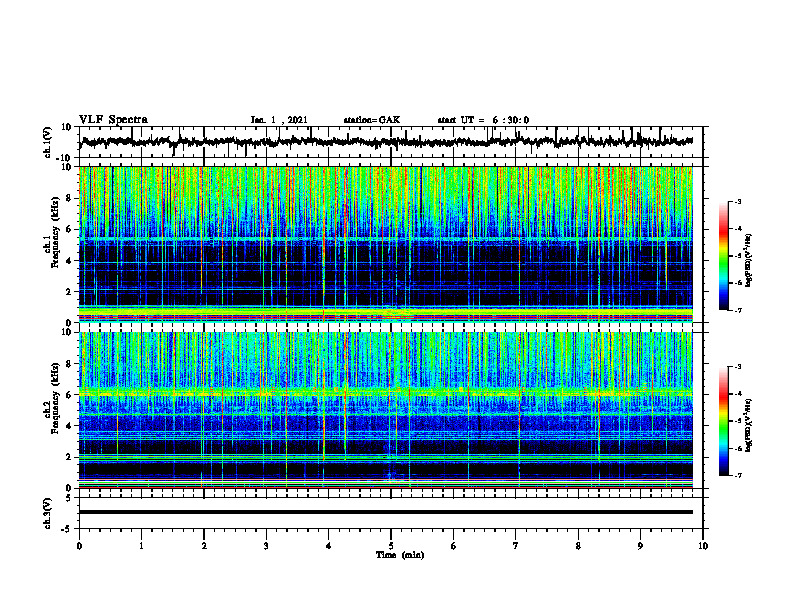Click the "8" kHz tick on ch.1 frequency axis
The height and width of the screenshot is (612, 792).
pyautogui.click(x=70, y=198)
